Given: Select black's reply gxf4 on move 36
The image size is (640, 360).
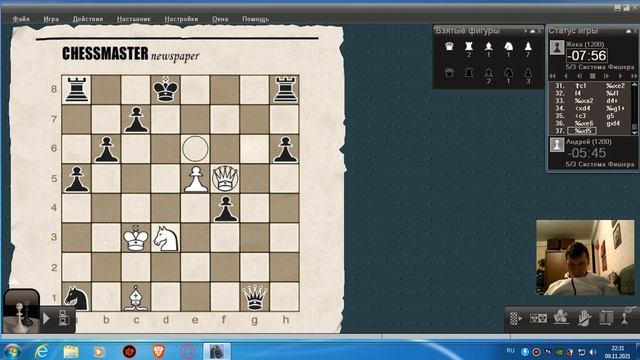Looking at the screenshot, I should (x=613, y=123).
